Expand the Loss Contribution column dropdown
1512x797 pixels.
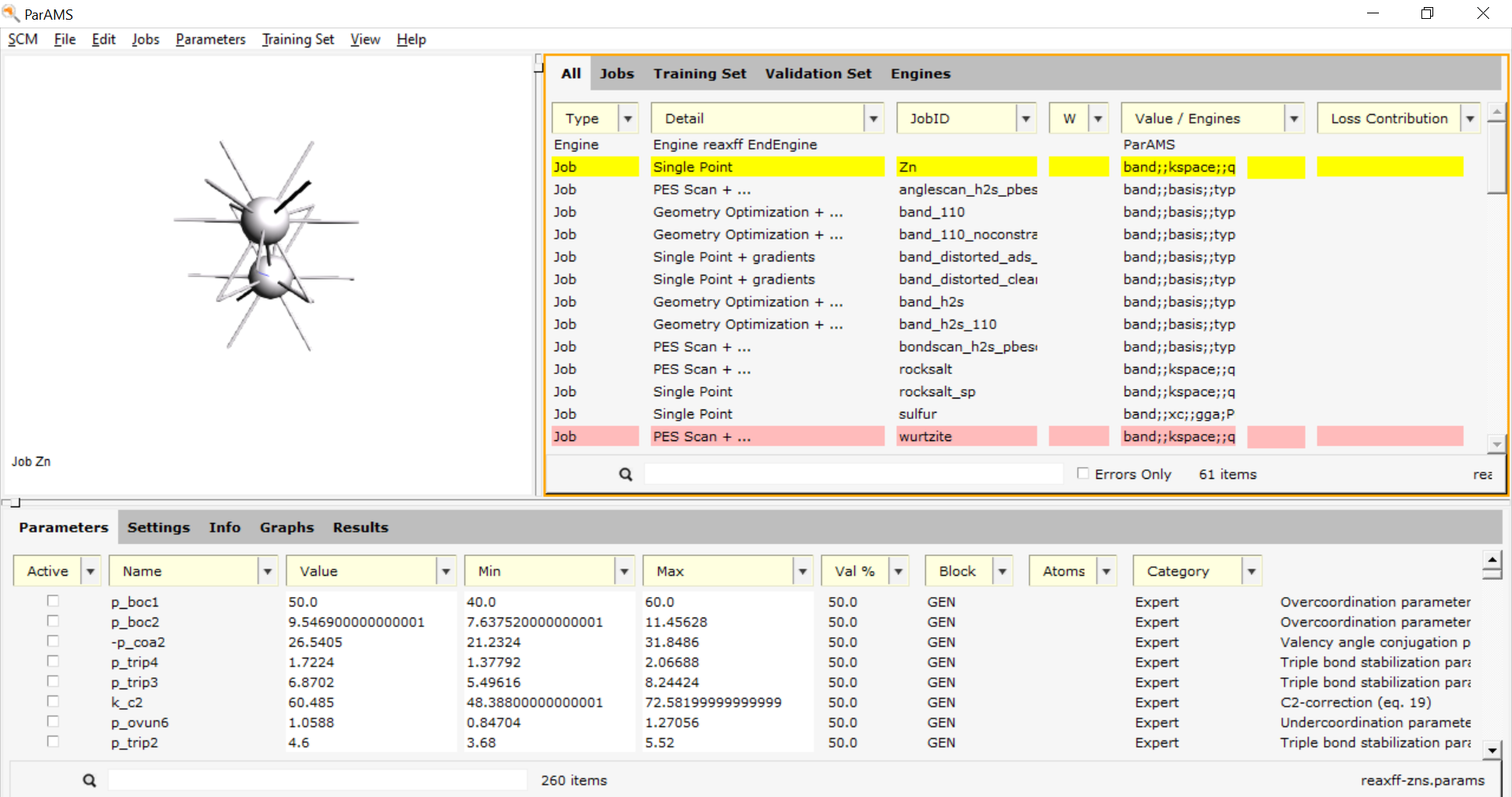pyautogui.click(x=1469, y=119)
